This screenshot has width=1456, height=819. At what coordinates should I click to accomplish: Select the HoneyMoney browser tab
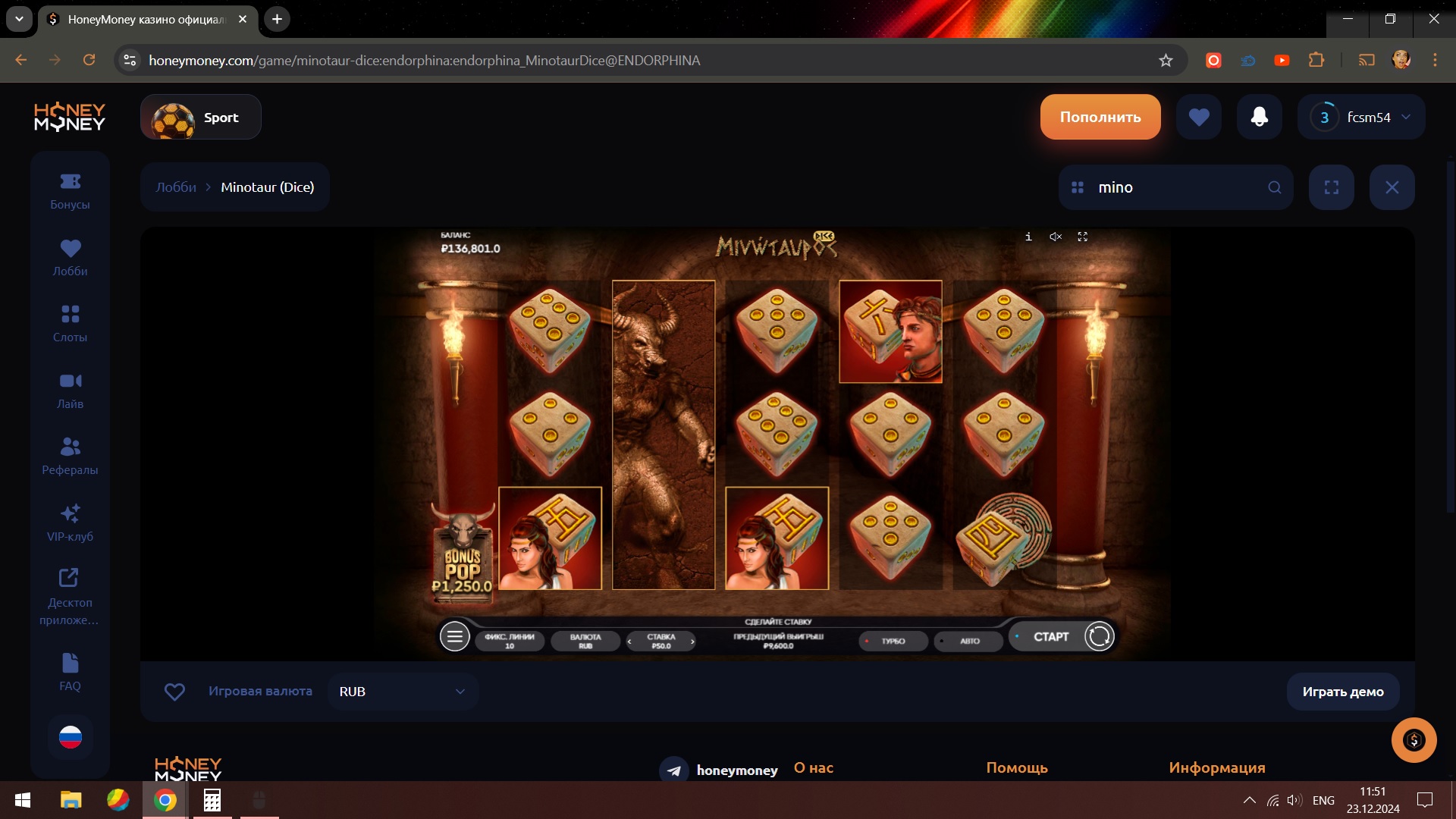pyautogui.click(x=146, y=19)
